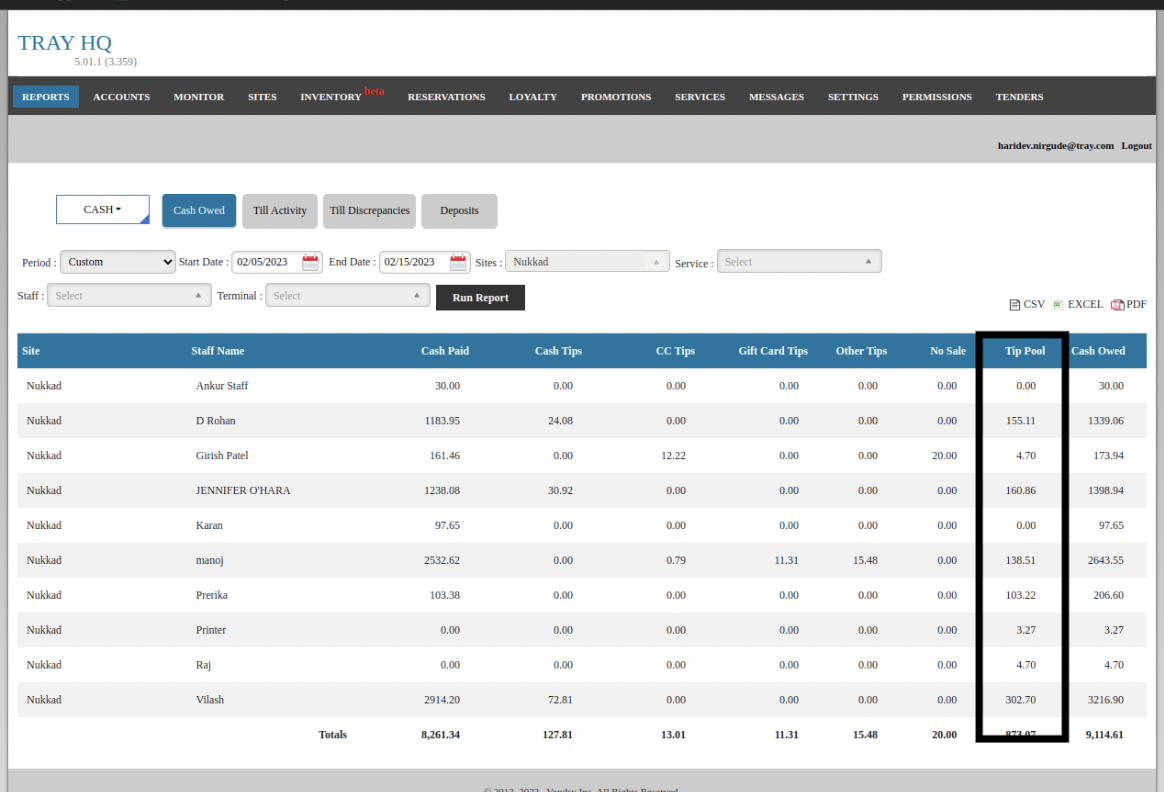Viewport: 1164px width, 792px height.
Task: Expand the Period dropdown set to Custom
Action: [117, 262]
